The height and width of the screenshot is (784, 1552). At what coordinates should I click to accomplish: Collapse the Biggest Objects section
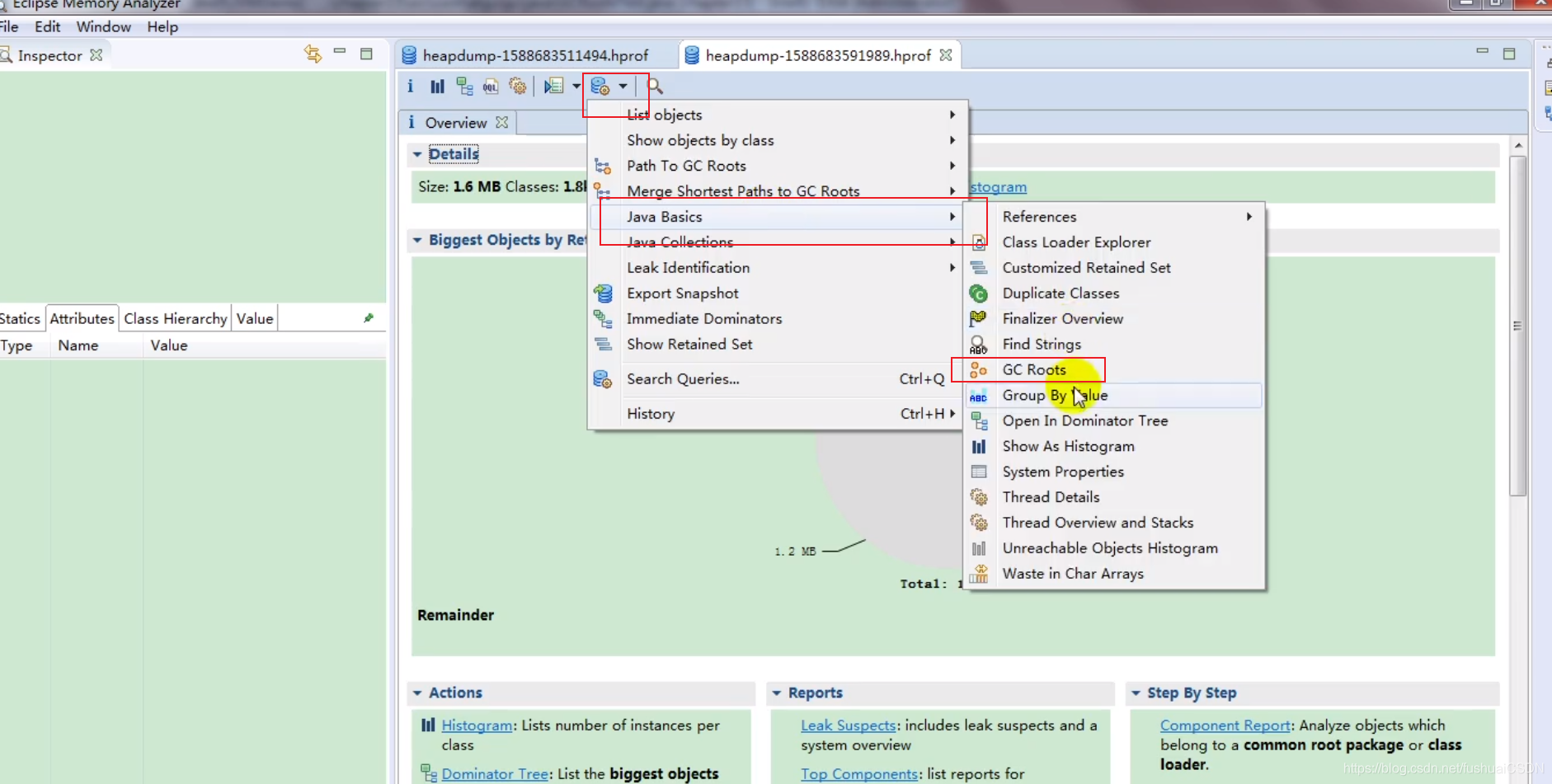click(x=417, y=240)
